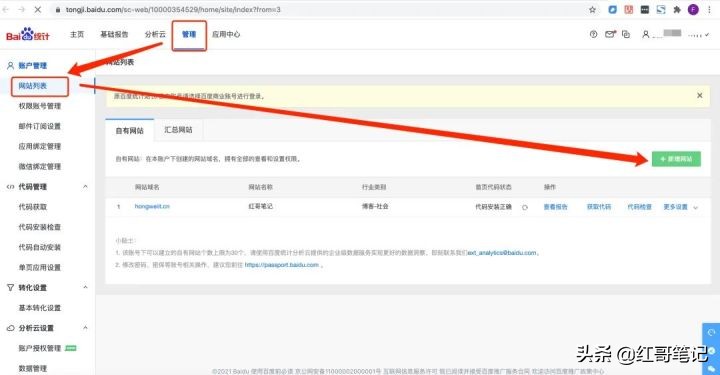Open the user account icon in header

click(645, 34)
